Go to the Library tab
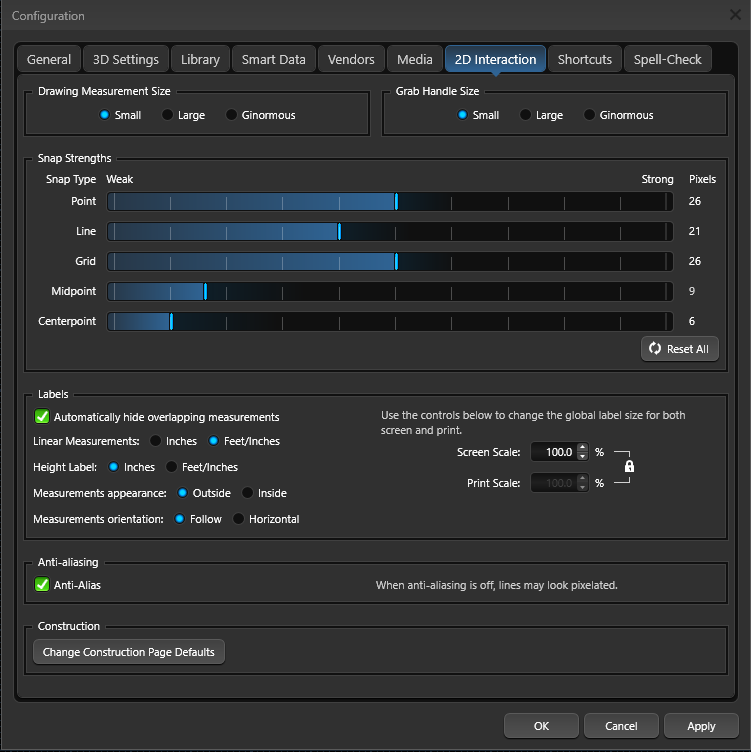Viewport: 751px width, 752px height. click(x=200, y=59)
